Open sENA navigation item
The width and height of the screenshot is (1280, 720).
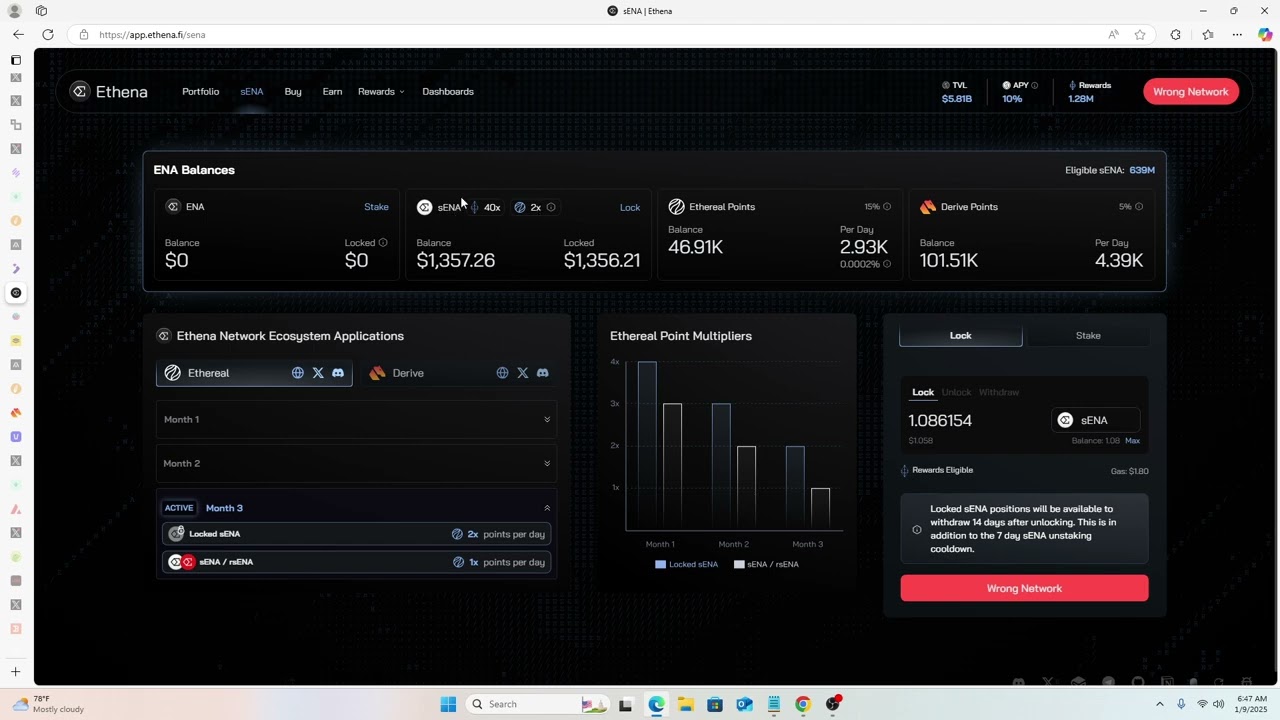click(x=252, y=92)
